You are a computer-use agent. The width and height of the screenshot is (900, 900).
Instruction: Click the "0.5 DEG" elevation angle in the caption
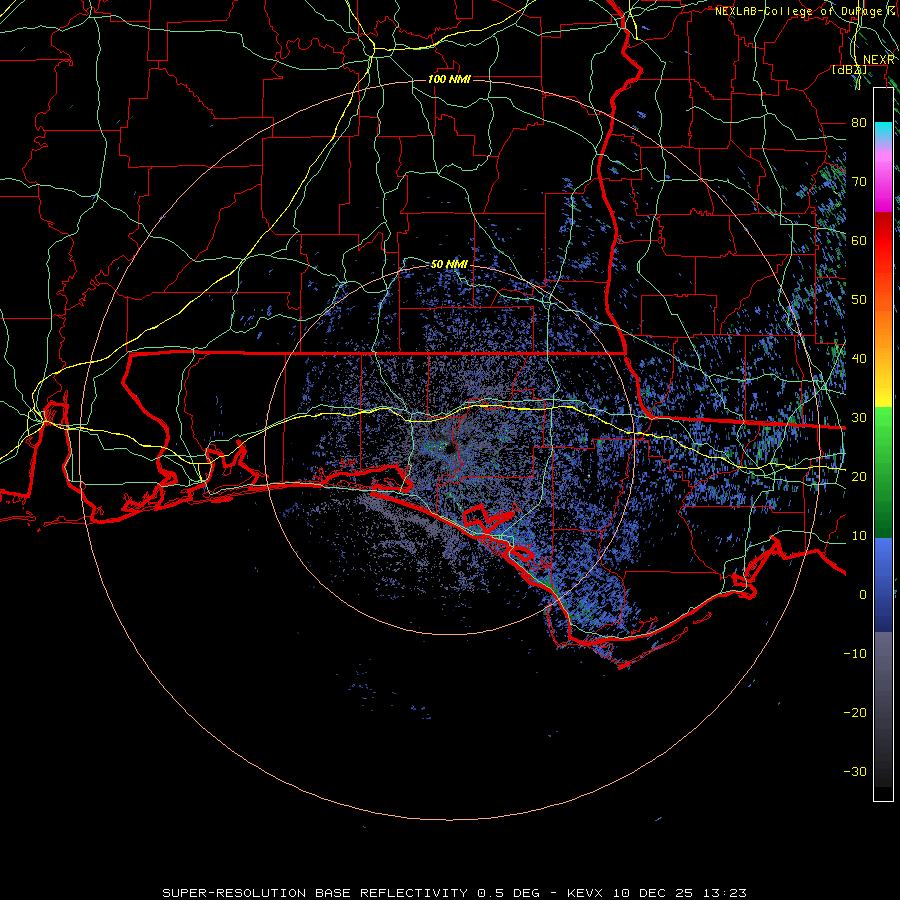(509, 893)
